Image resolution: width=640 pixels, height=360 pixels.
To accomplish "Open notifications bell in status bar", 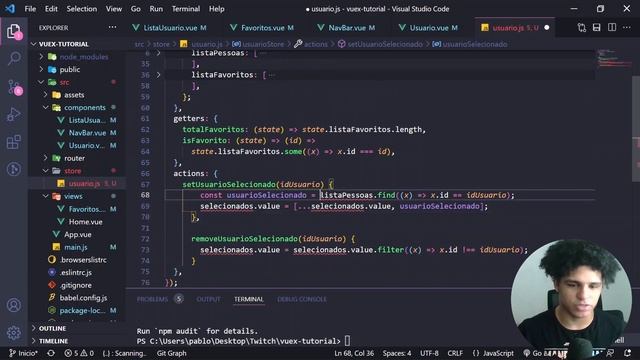I will [x=627, y=353].
